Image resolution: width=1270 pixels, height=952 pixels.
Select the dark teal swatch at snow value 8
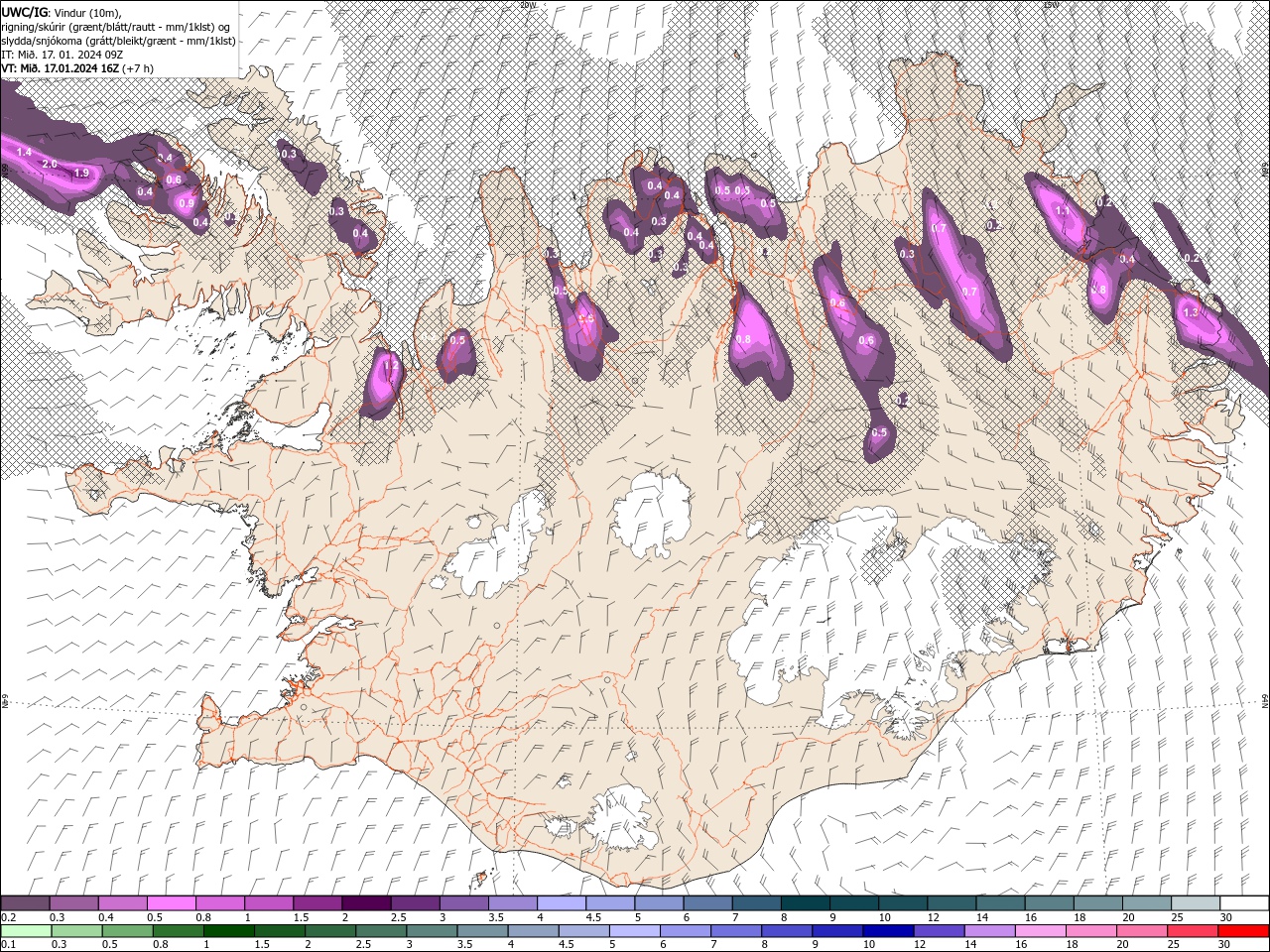click(x=804, y=903)
